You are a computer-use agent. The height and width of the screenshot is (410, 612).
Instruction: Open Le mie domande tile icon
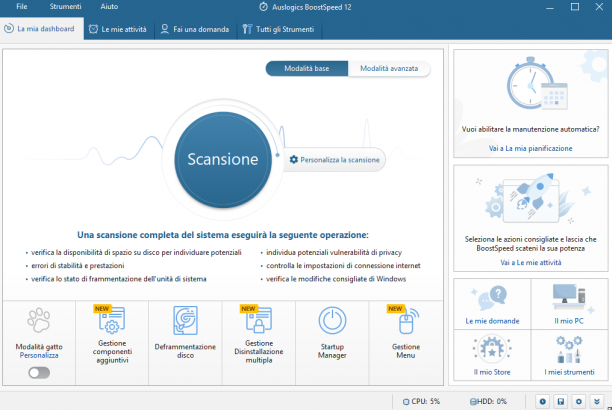[x=491, y=299]
